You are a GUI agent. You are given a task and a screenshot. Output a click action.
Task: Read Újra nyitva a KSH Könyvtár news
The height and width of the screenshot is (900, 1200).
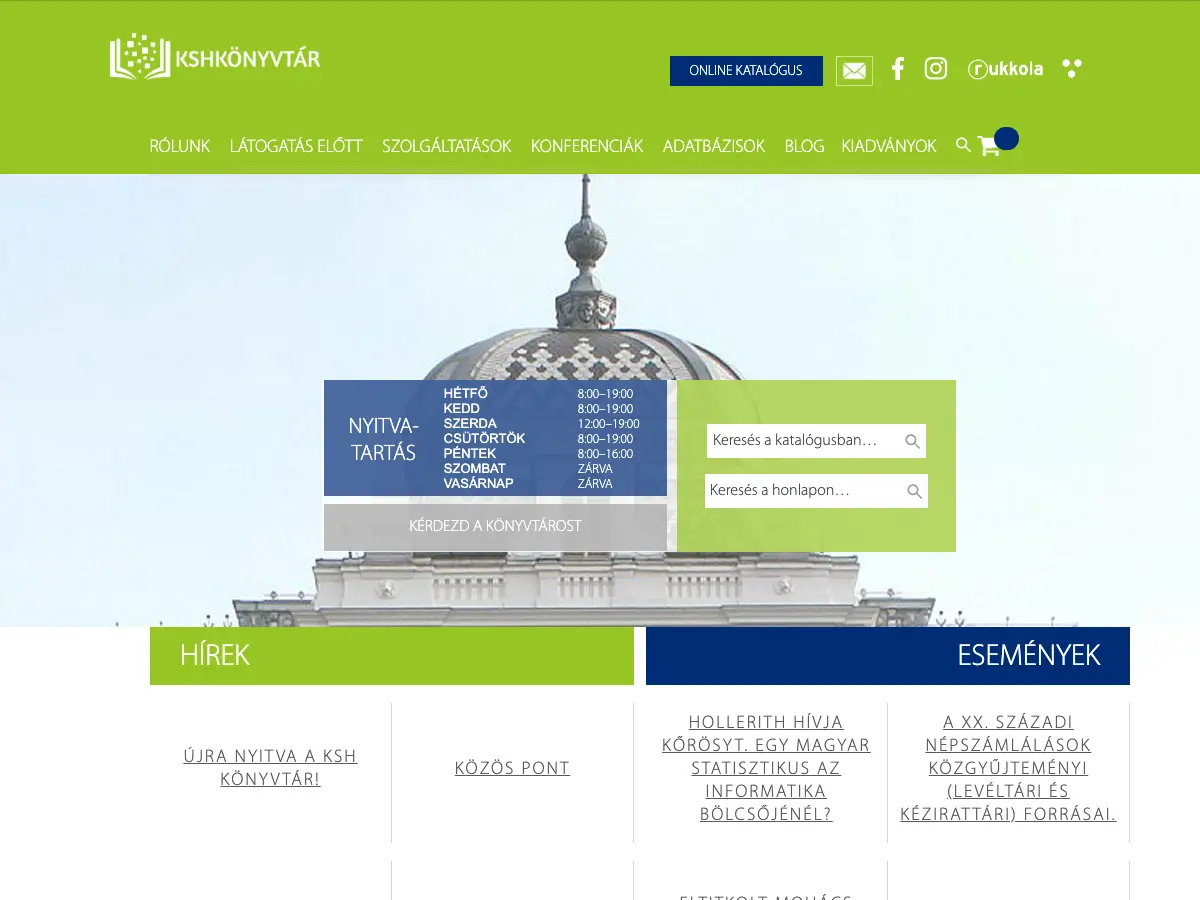(270, 768)
